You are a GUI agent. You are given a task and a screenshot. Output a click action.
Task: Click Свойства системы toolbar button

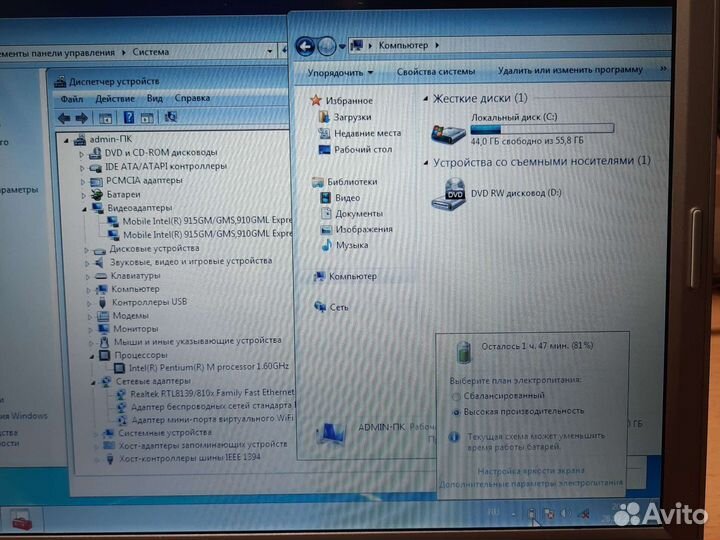point(436,72)
